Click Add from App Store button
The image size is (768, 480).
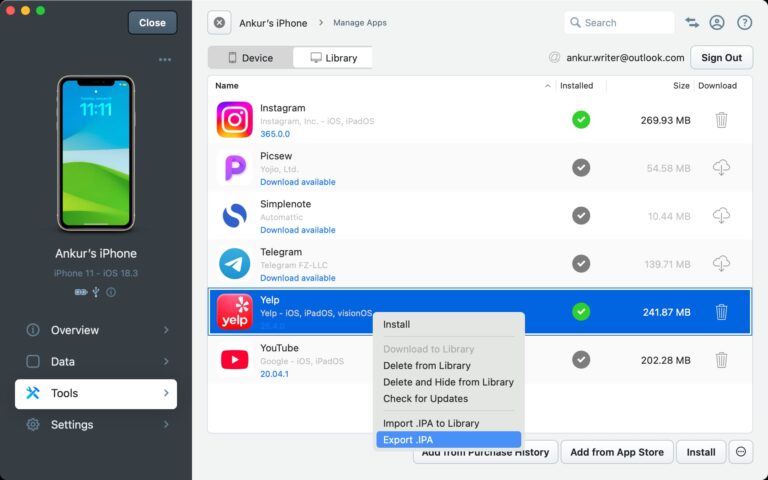[x=617, y=452]
